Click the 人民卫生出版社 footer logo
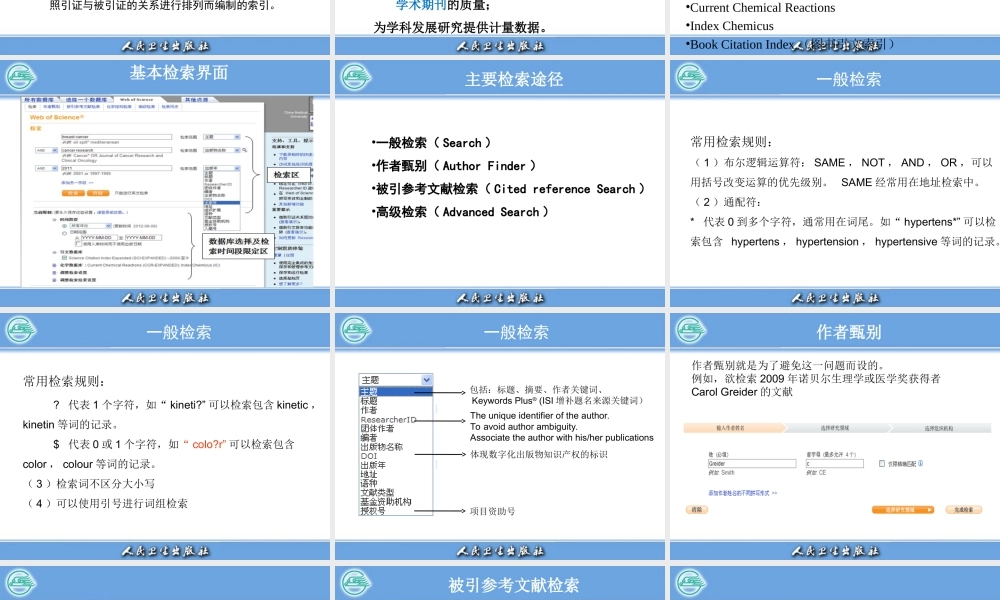1000x600 pixels. tap(166, 298)
